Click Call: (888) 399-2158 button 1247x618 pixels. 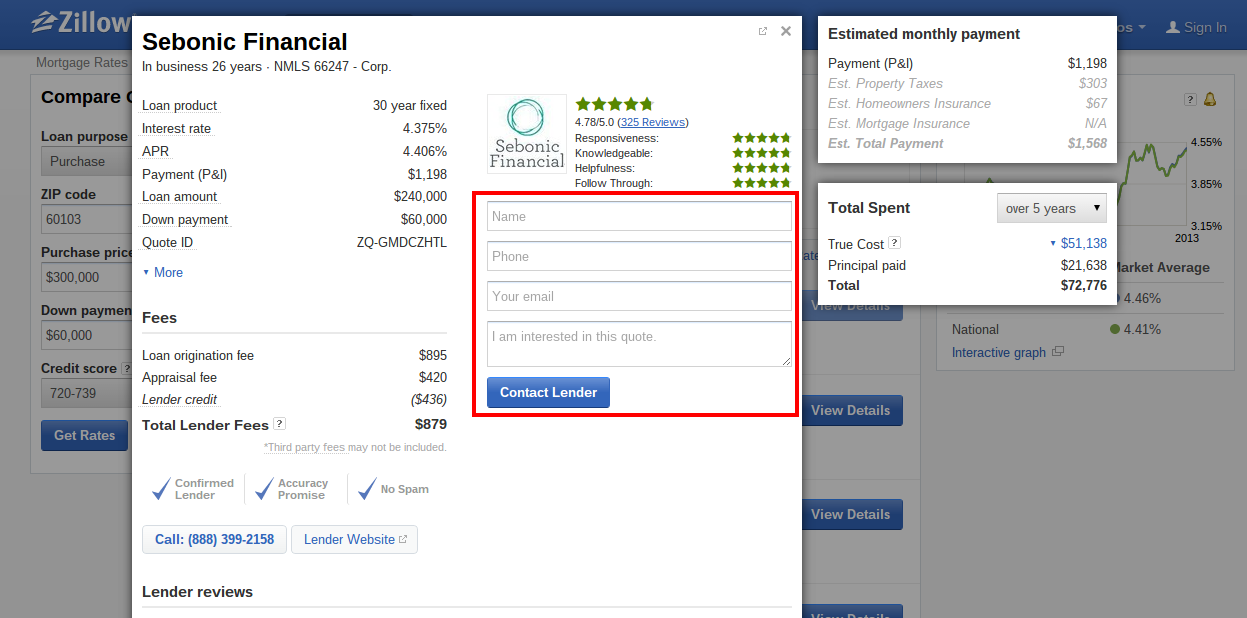click(x=214, y=539)
